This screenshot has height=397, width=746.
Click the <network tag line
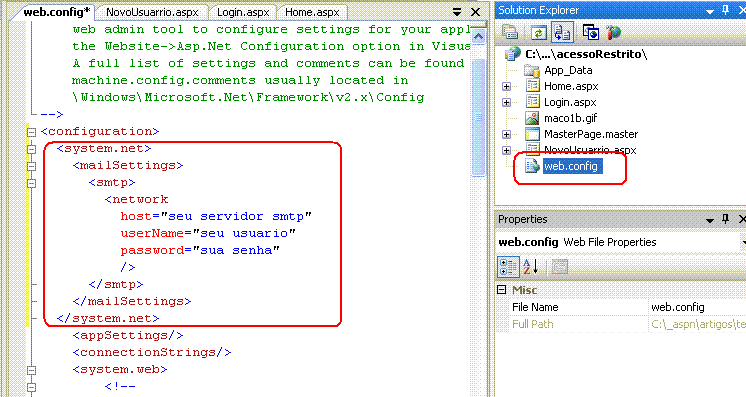(x=137, y=199)
